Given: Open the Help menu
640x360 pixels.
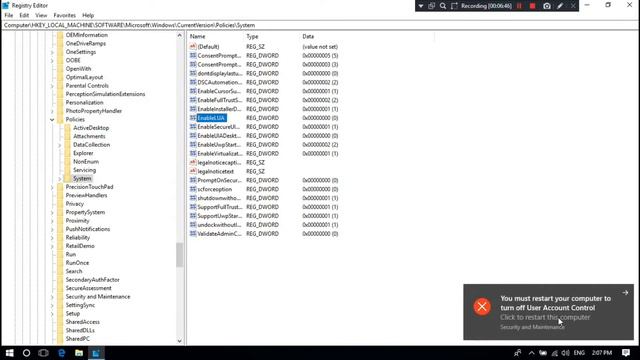Looking at the screenshot, I should (88, 15).
